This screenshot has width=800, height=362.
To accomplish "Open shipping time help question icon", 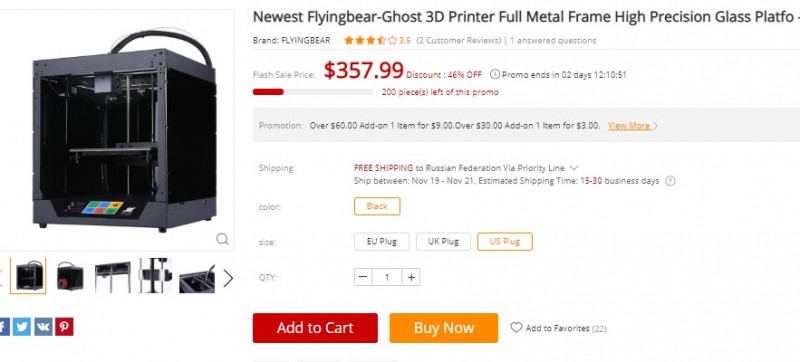I will [670, 181].
